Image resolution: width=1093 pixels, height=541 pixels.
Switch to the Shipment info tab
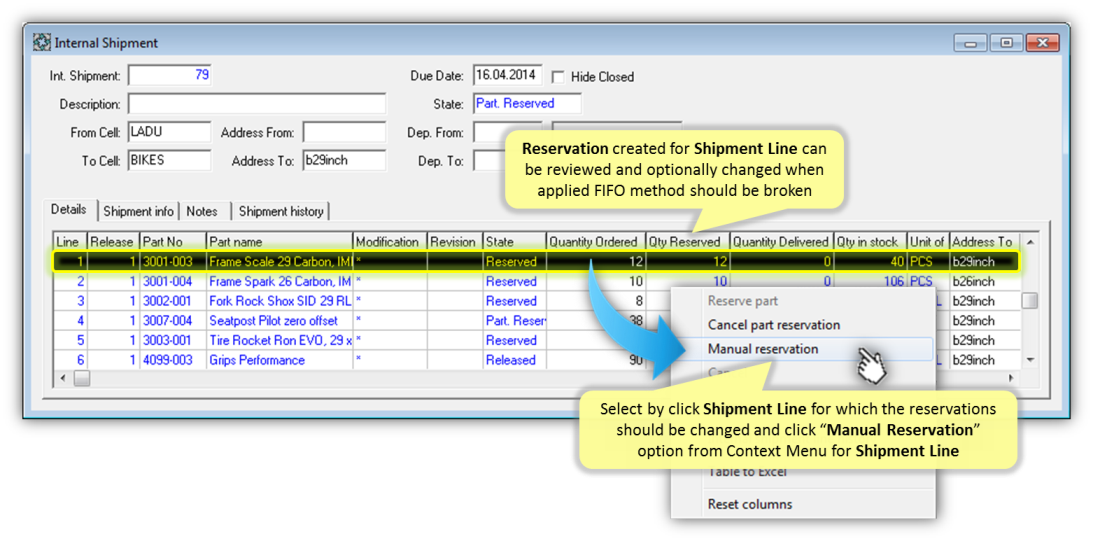[x=139, y=211]
